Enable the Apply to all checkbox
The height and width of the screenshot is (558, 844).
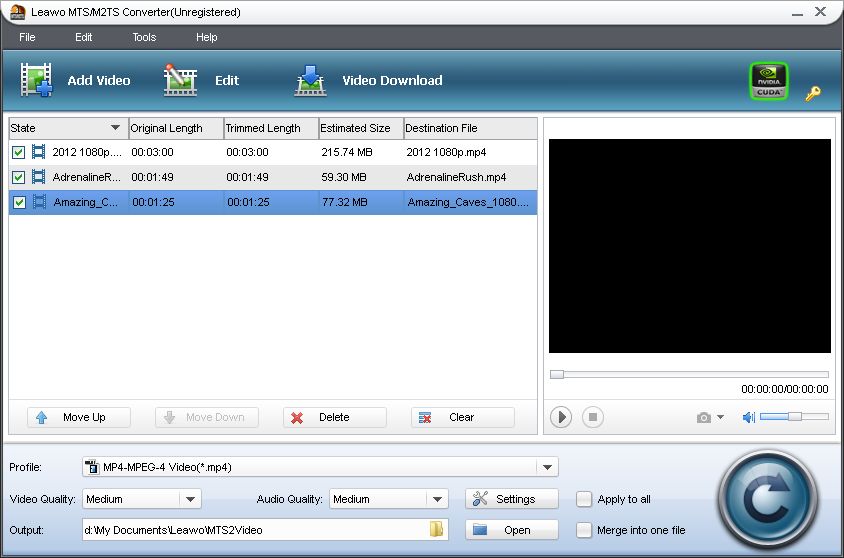[583, 499]
